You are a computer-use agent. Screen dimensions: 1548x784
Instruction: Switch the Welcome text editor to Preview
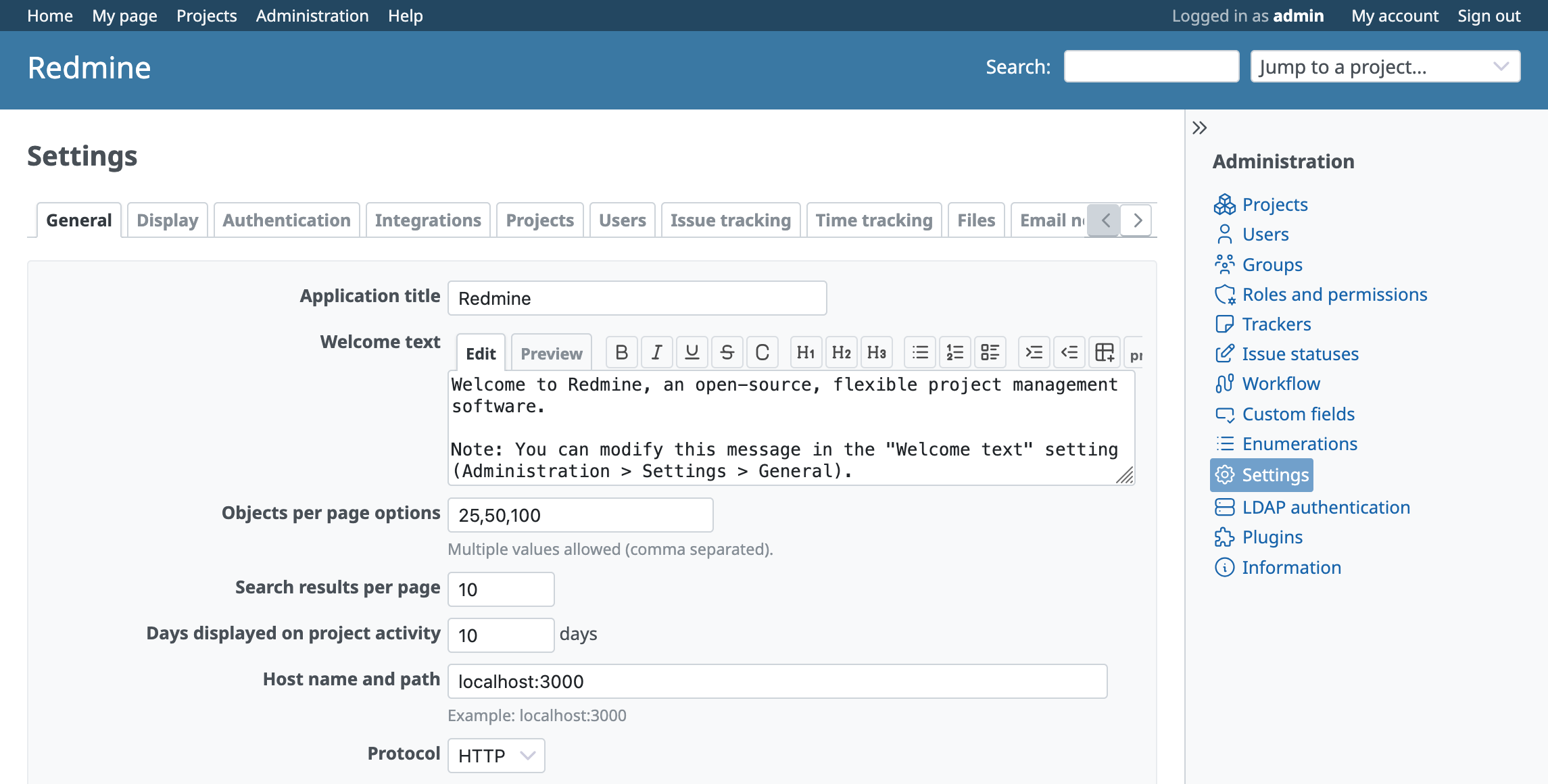click(x=551, y=353)
